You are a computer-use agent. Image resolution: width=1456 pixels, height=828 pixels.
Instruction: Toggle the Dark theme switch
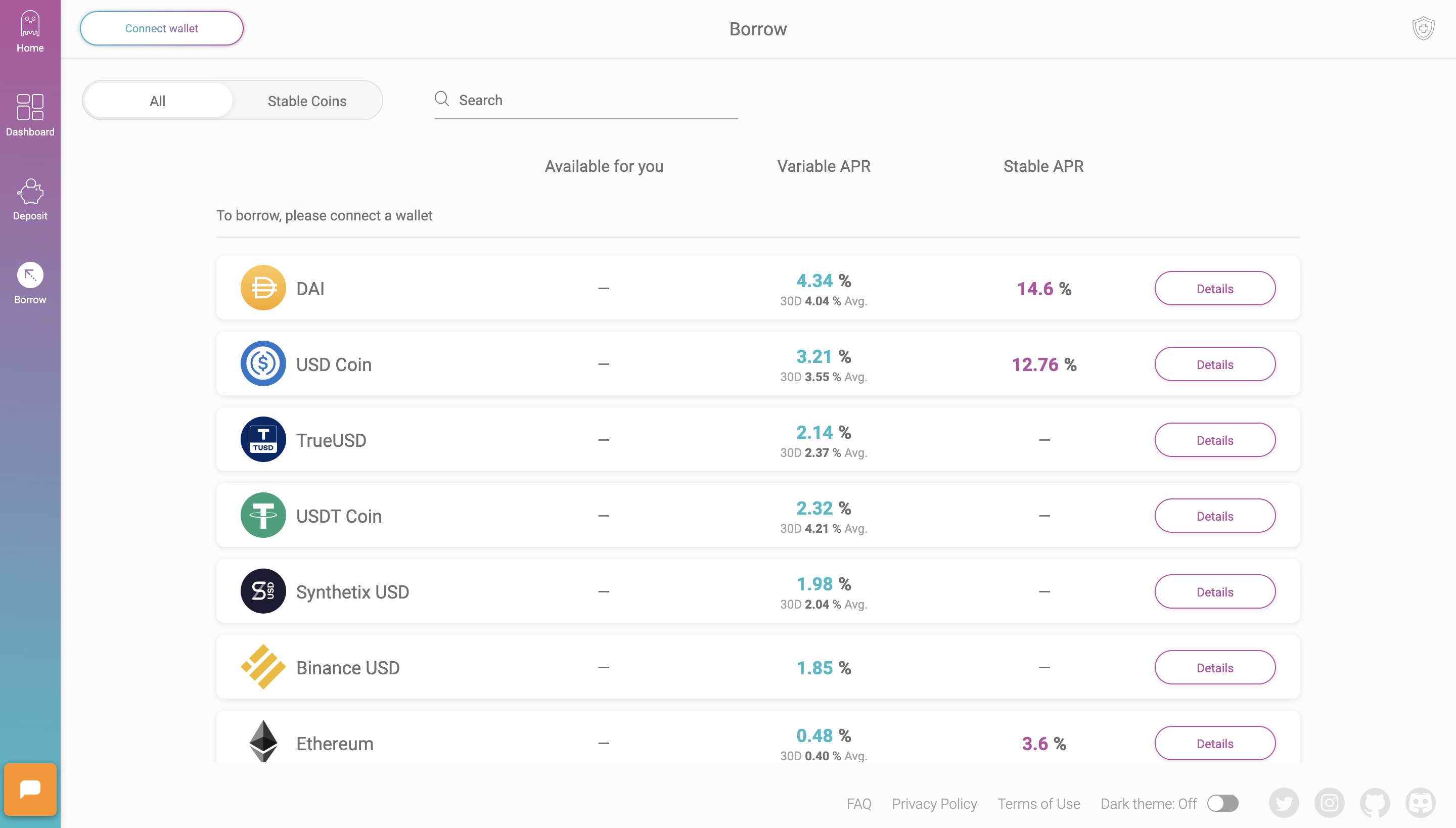coord(1223,804)
